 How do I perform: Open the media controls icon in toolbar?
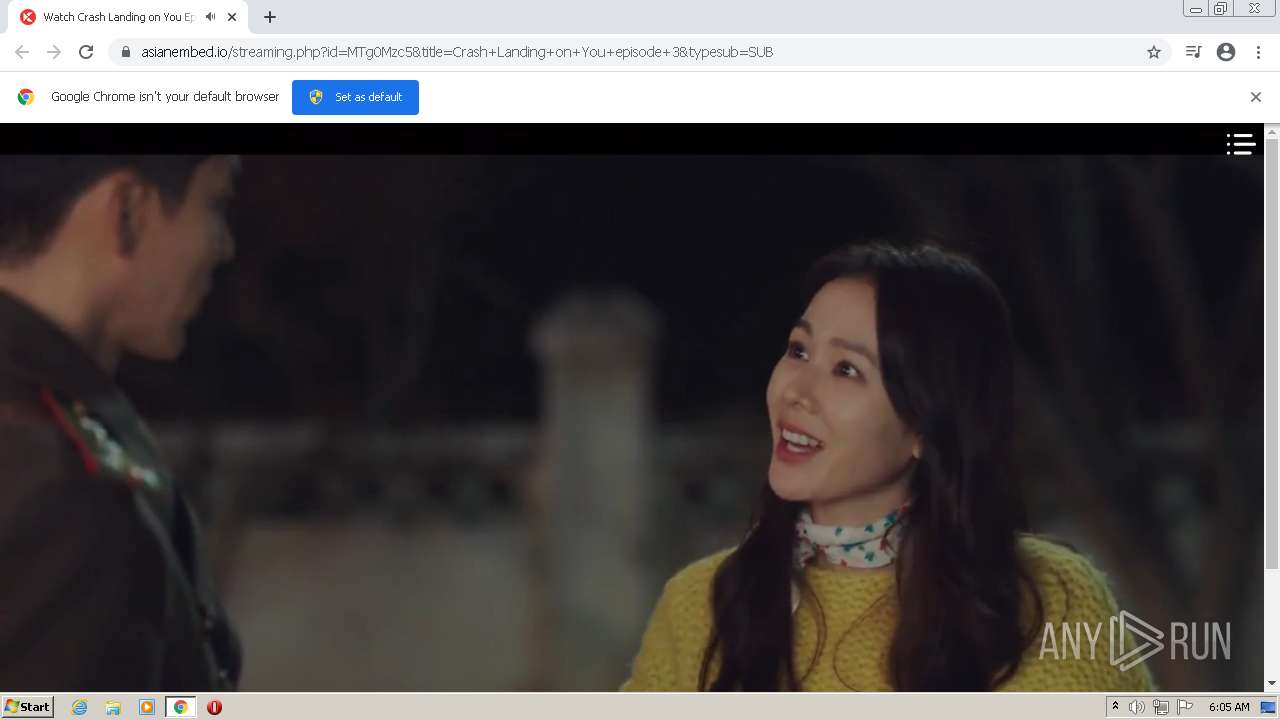(1193, 52)
